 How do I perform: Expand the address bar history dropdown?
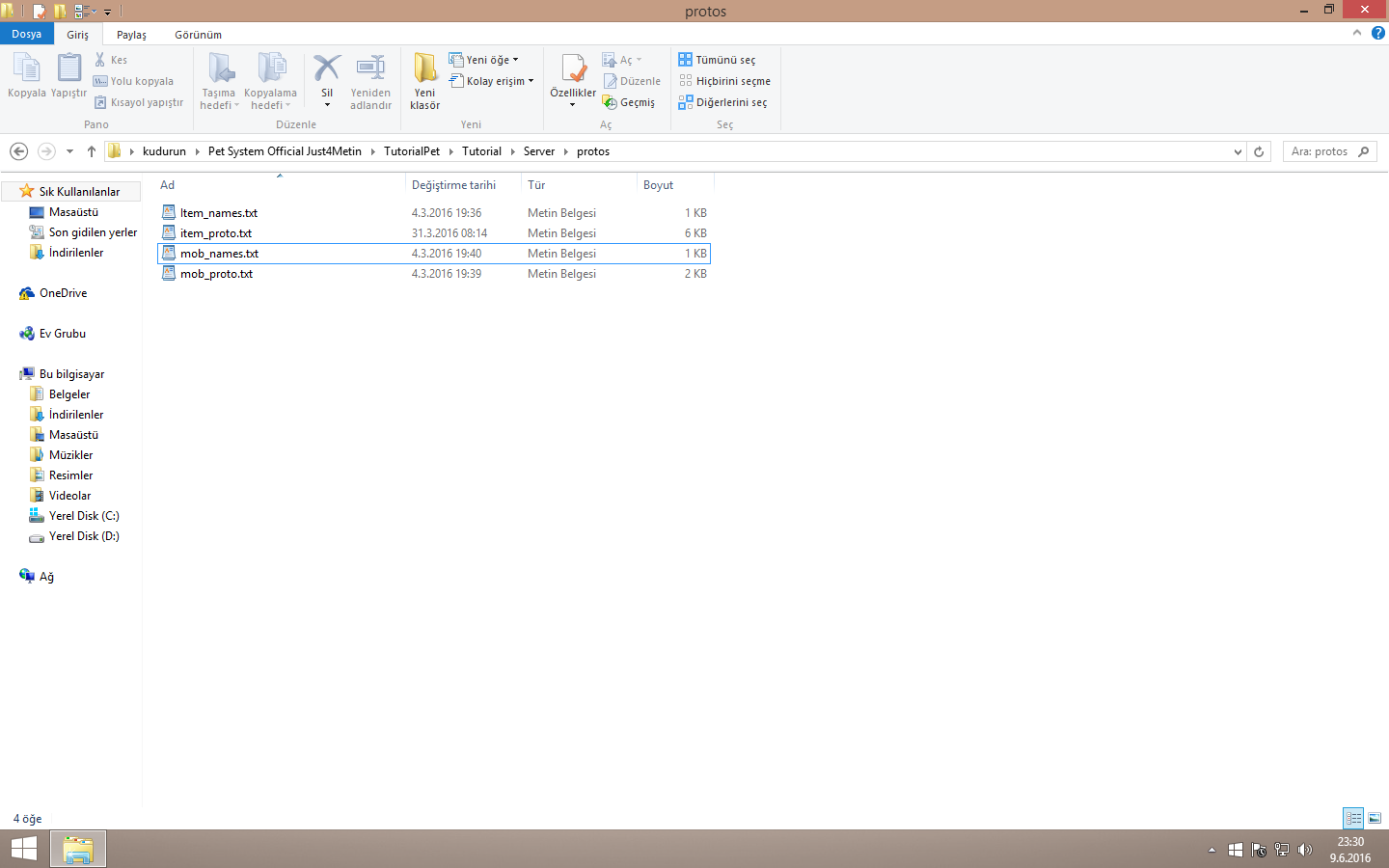(1238, 151)
